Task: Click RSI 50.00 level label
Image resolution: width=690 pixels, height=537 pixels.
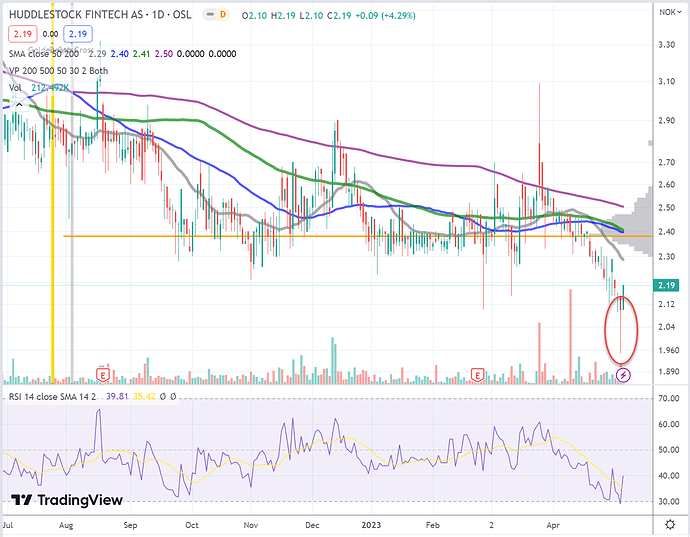Action: click(x=668, y=450)
